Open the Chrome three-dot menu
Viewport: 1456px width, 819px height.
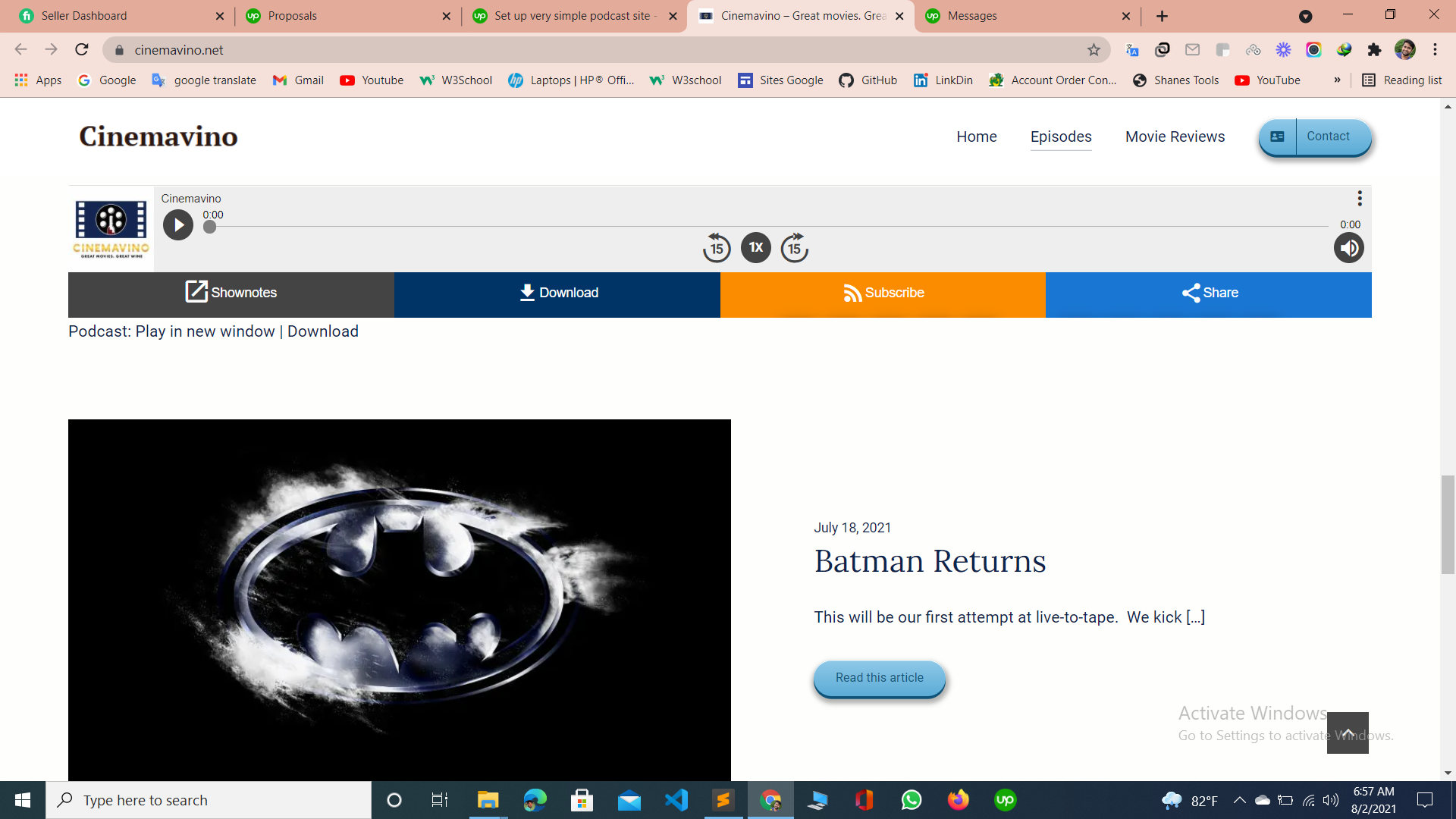[x=1435, y=50]
